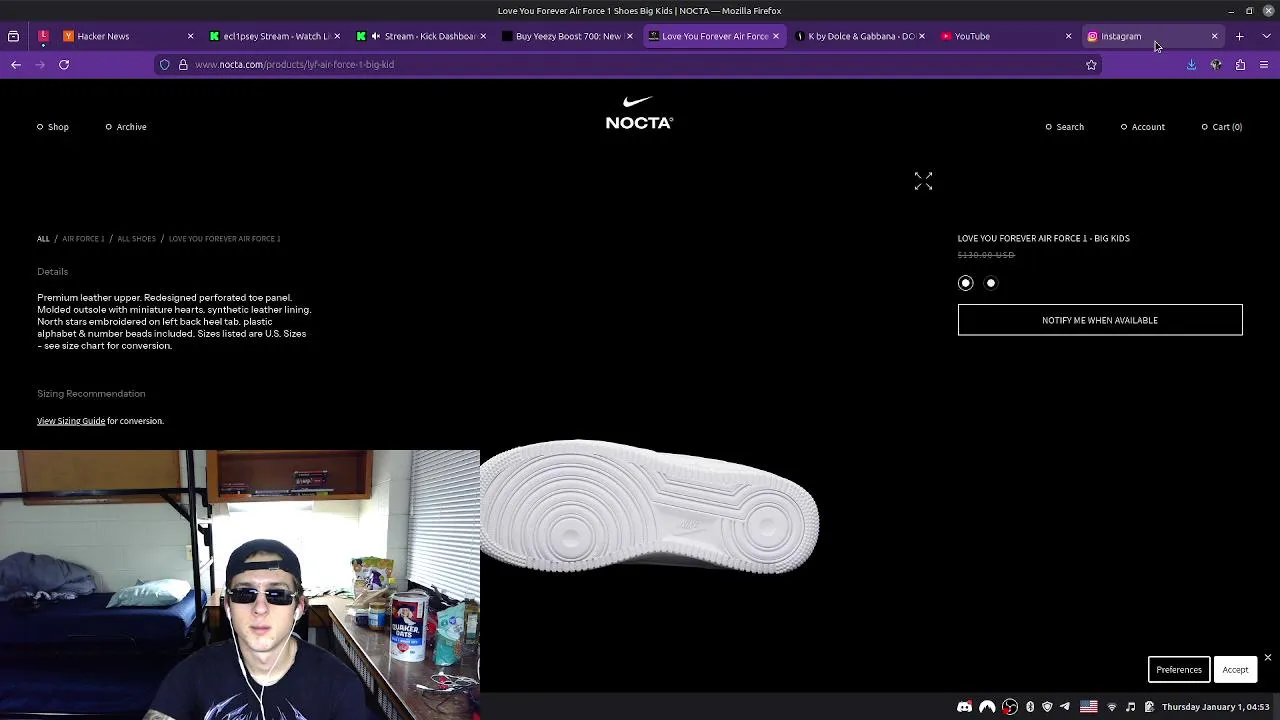Viewport: 1280px width, 720px height.
Task: Open the Account page
Action: [1143, 127]
